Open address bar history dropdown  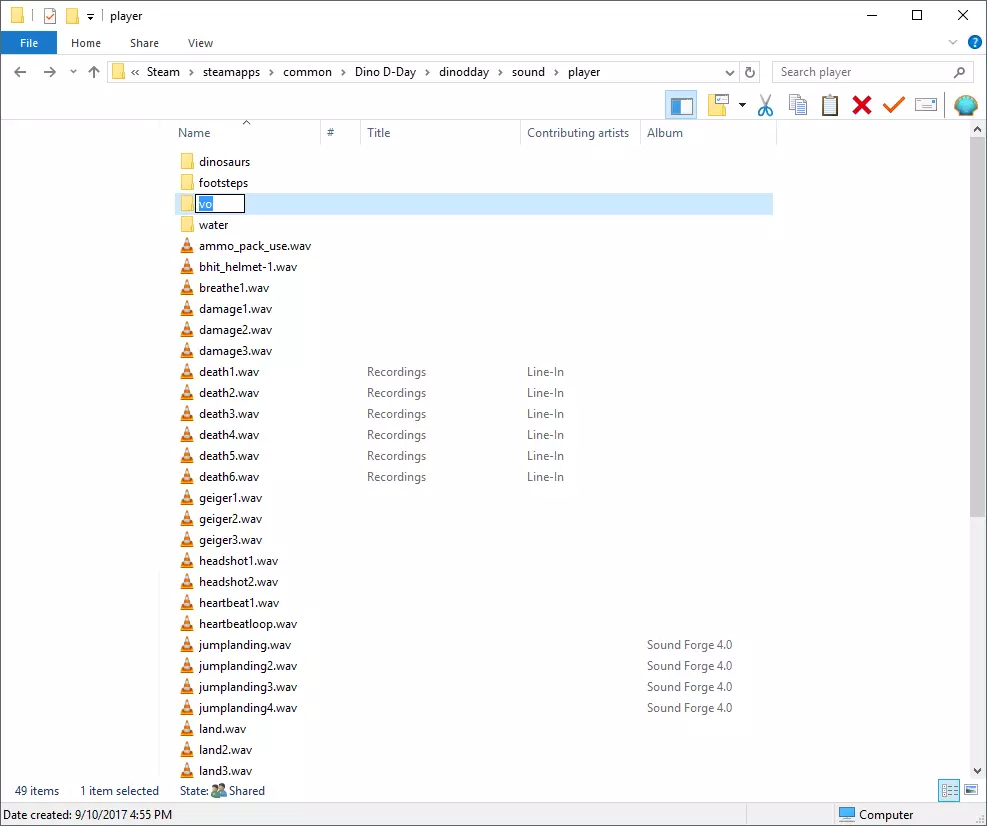(x=730, y=72)
